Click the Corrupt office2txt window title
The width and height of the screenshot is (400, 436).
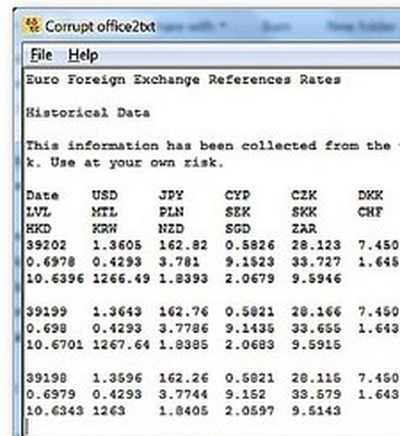pyautogui.click(x=100, y=26)
